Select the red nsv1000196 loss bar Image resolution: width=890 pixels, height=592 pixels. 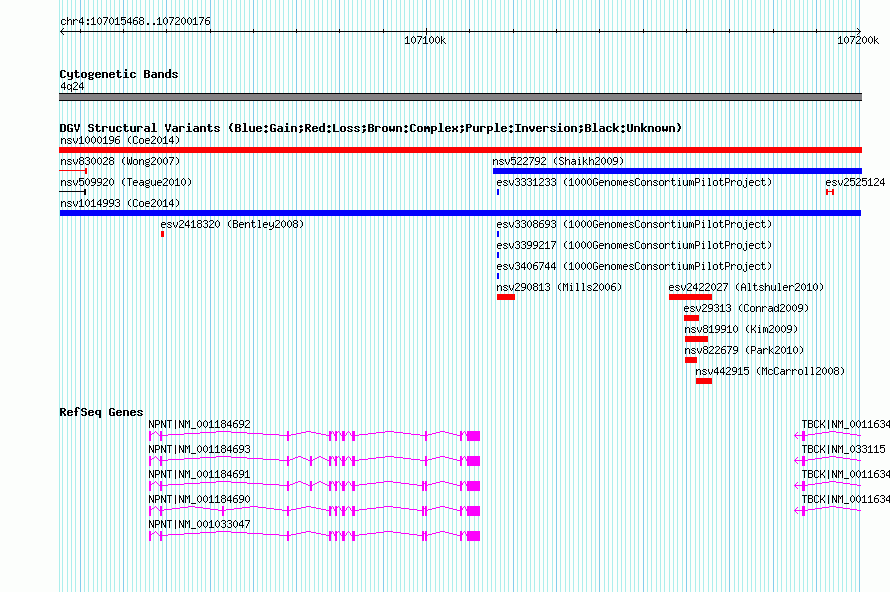(x=460, y=150)
